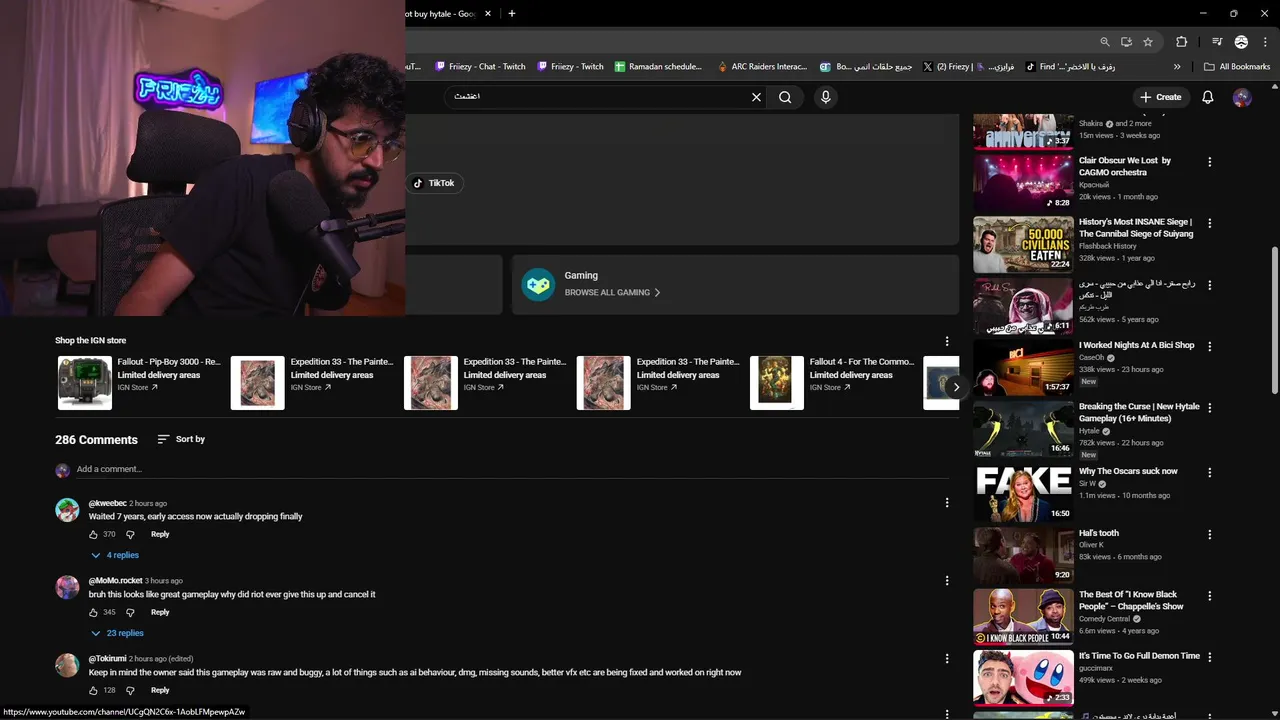
Task: Expand the hidden bookmarks chevron
Action: click(1177, 67)
